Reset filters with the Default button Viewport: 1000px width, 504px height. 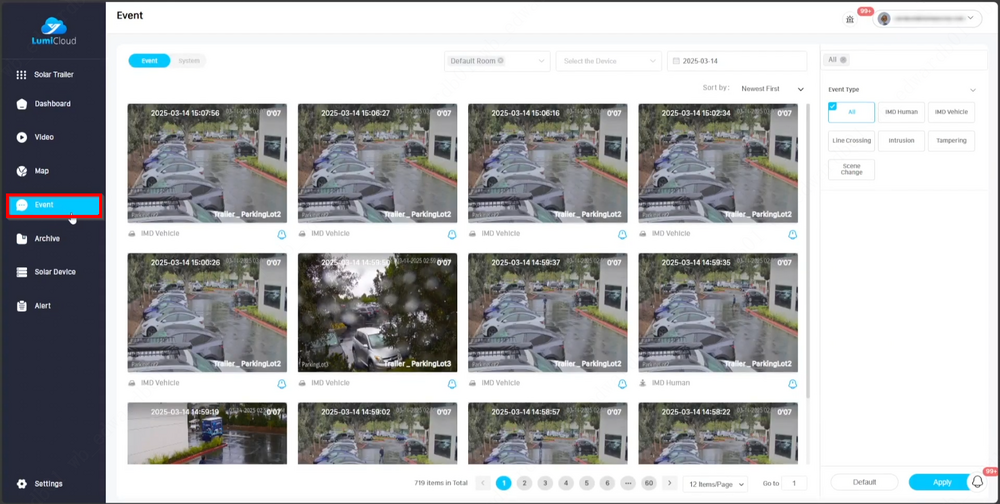point(864,482)
